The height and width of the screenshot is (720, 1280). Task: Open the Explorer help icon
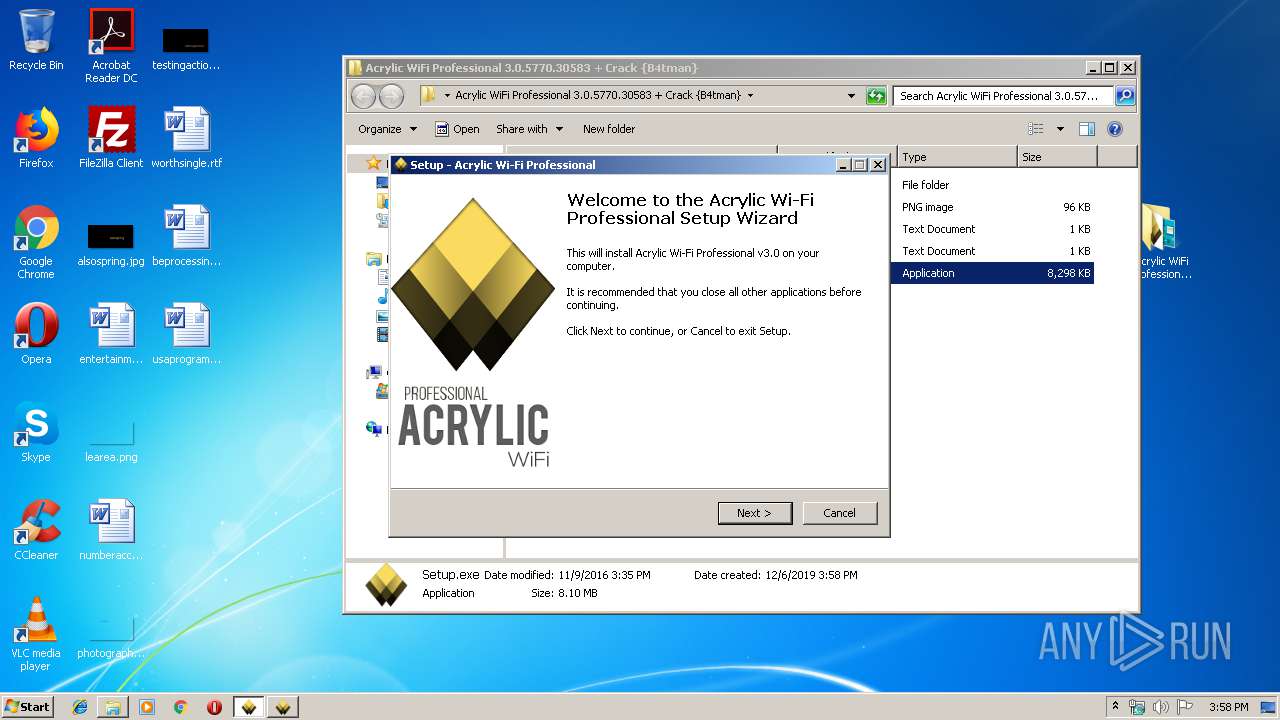(x=1115, y=129)
